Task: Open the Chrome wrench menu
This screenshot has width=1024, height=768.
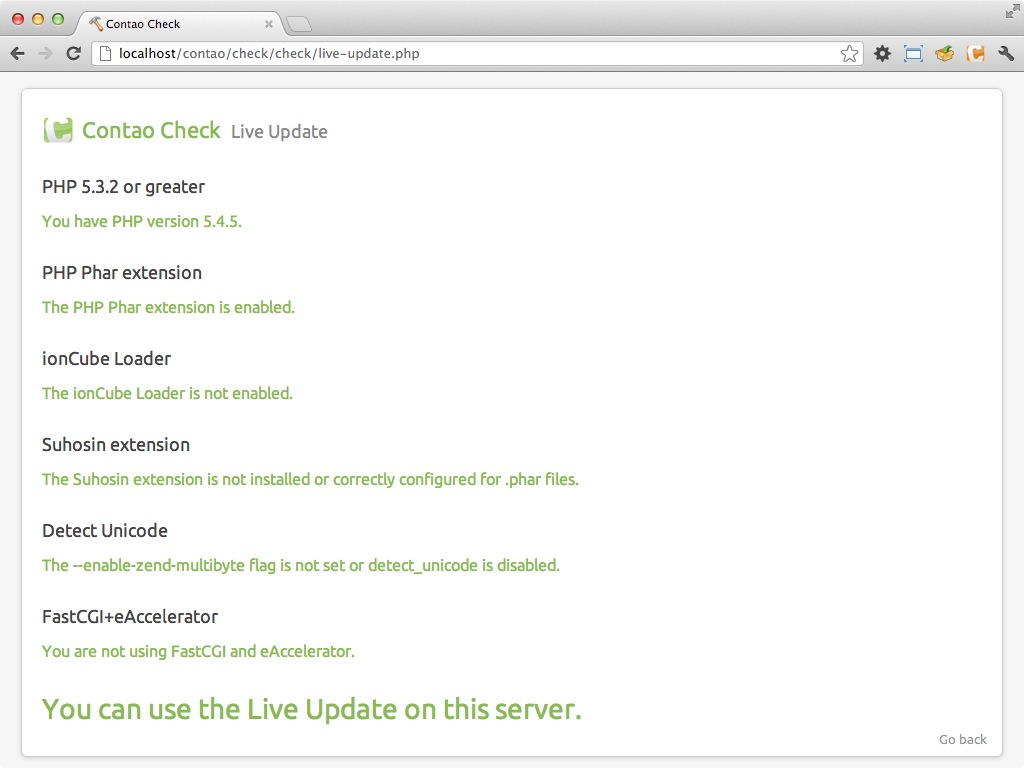Action: [x=1006, y=54]
